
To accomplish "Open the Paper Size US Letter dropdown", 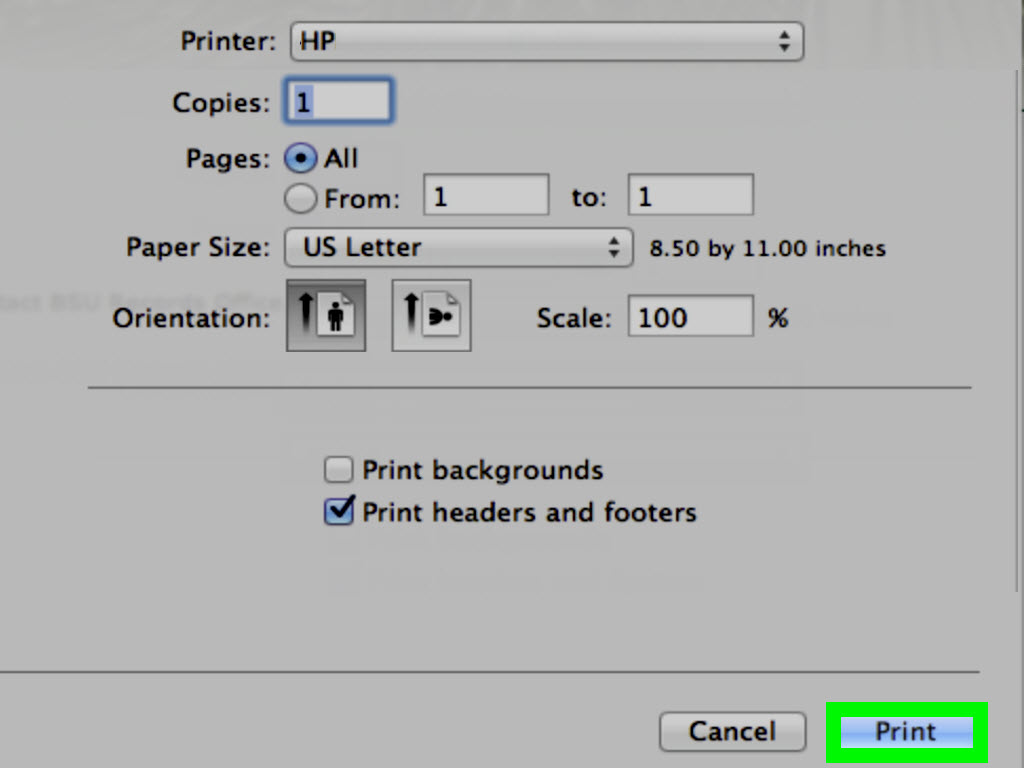I will pyautogui.click(x=458, y=248).
